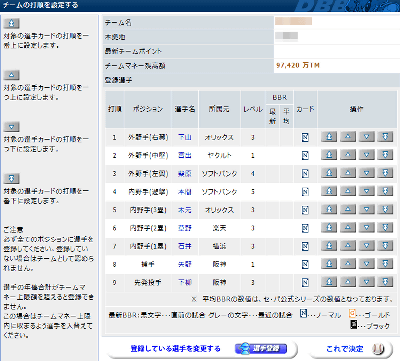
Task: Click the ブラック card legend icon
Action: tap(354, 324)
